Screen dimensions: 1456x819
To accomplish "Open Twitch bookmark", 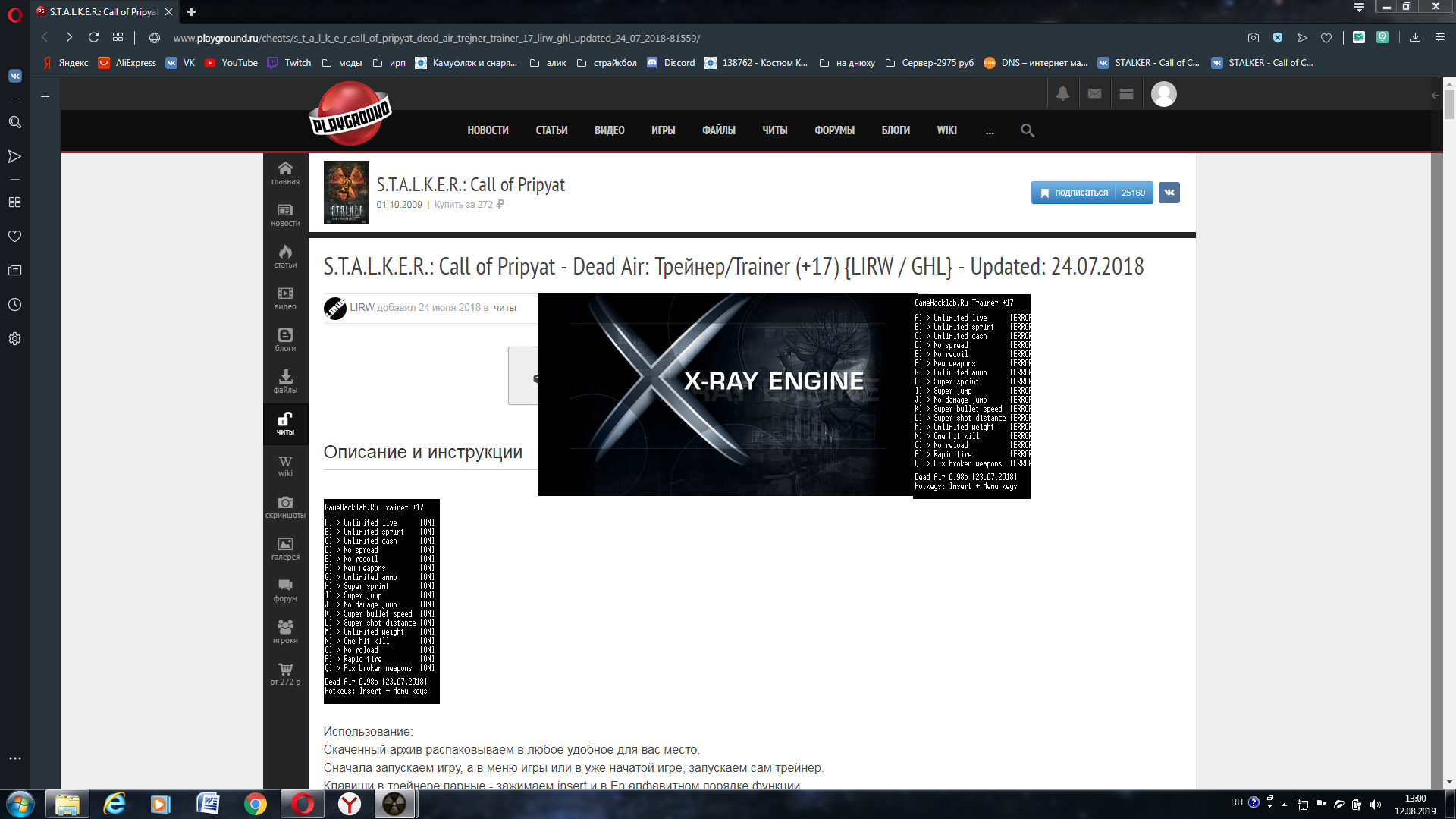I will [x=289, y=63].
